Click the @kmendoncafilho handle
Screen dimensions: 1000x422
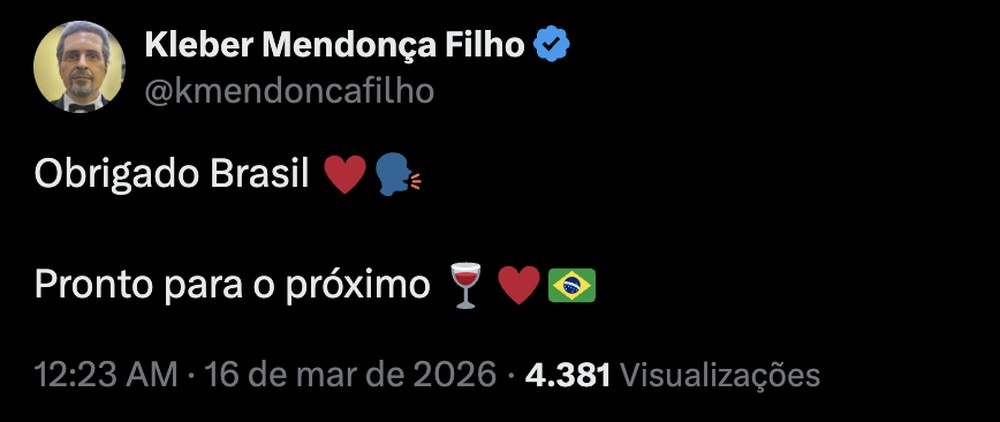289,91
